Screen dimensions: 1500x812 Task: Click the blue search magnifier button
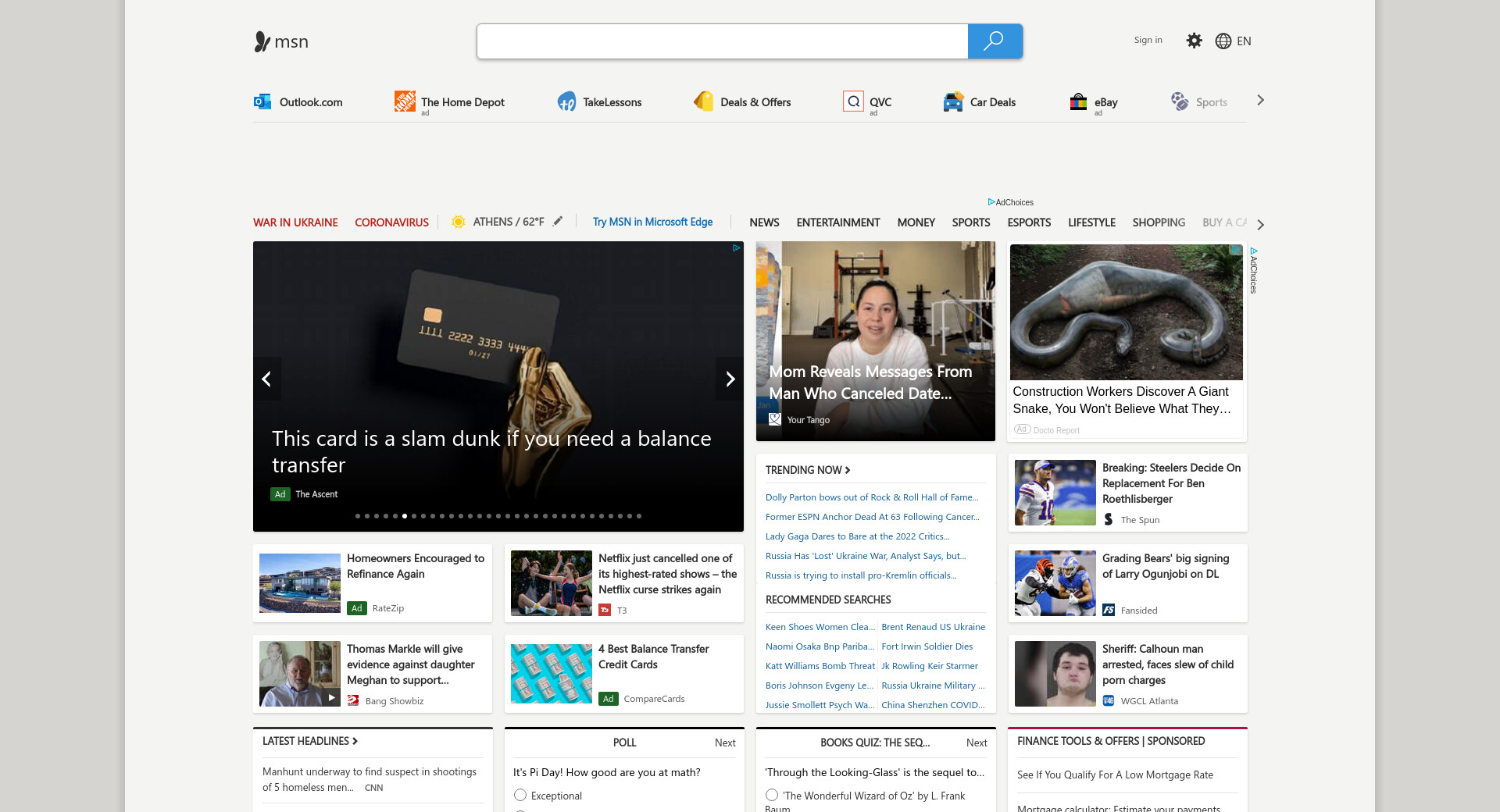click(x=994, y=41)
